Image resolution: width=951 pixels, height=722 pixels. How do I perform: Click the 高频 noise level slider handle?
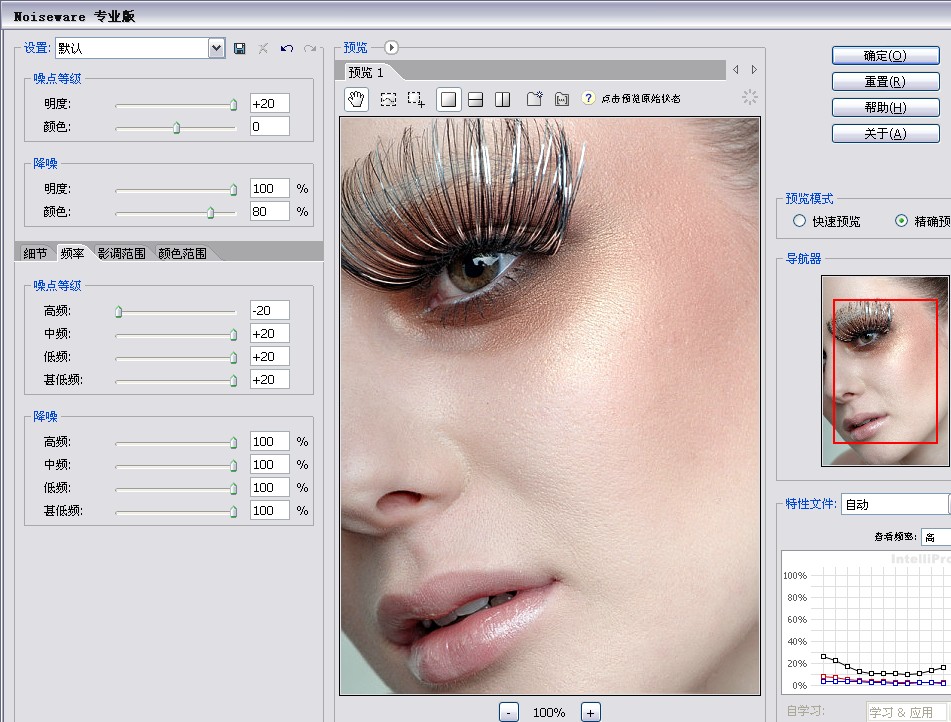118,312
